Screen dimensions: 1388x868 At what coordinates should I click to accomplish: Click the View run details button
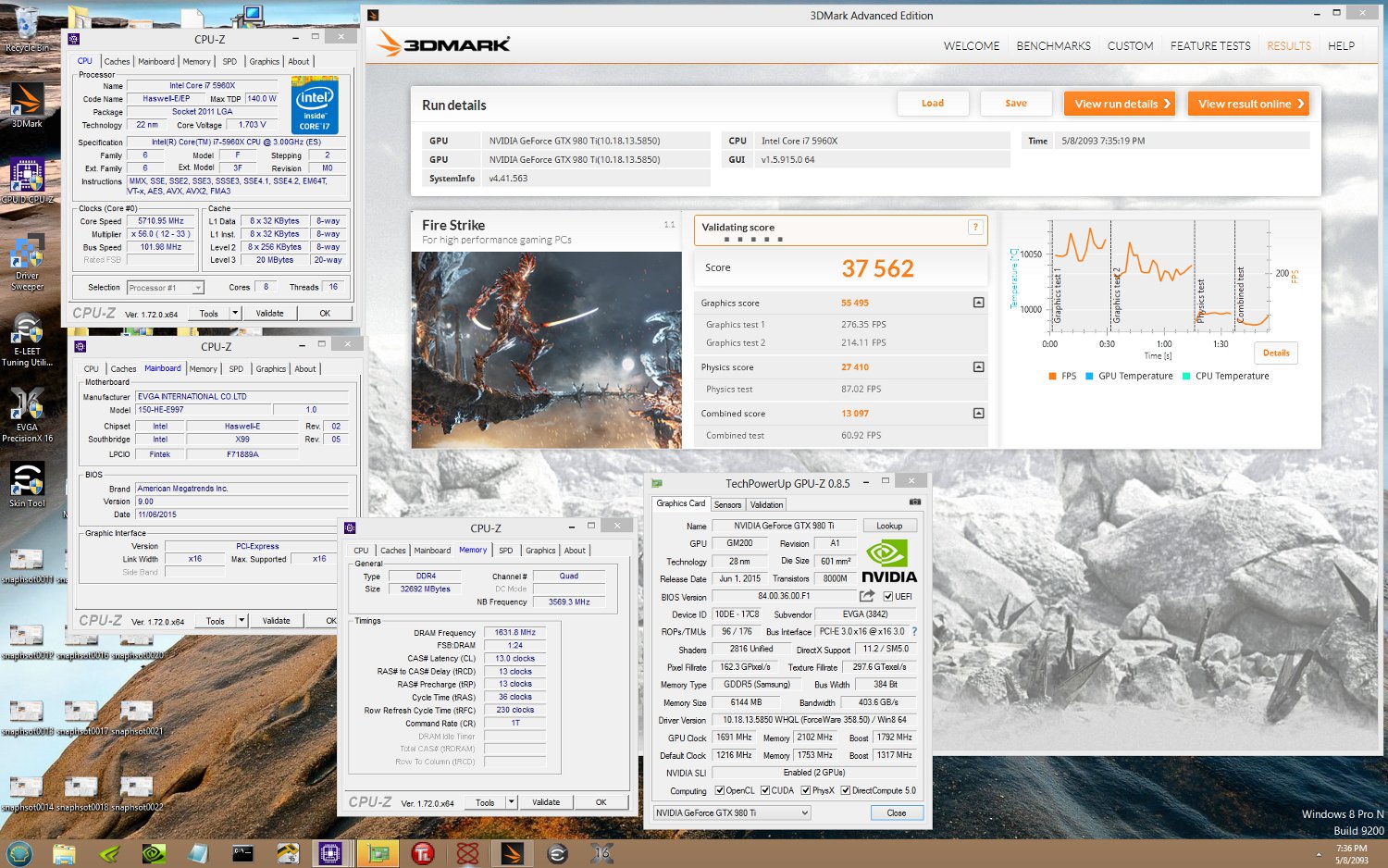1120,104
